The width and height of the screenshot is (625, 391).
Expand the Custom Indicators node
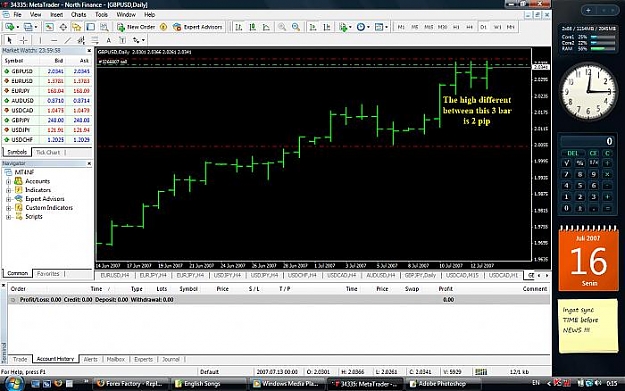(x=8, y=208)
